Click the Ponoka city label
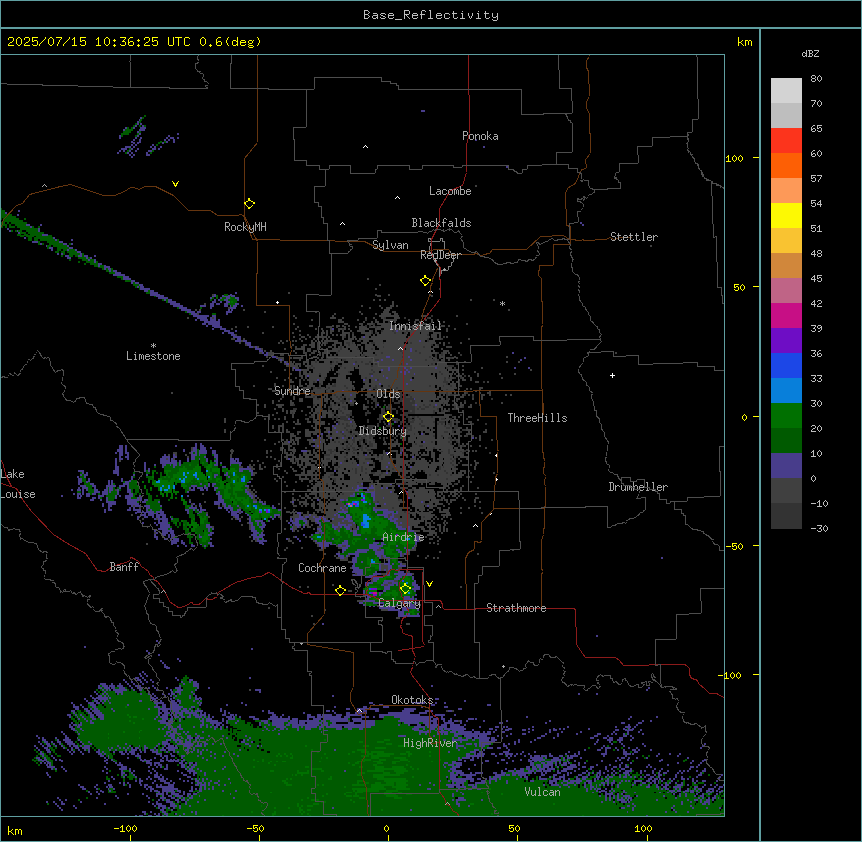Image resolution: width=862 pixels, height=842 pixels. click(480, 136)
